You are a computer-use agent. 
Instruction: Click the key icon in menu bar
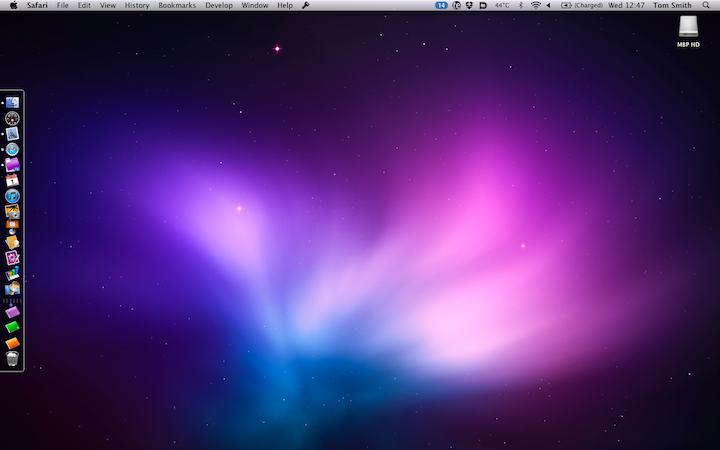(x=306, y=6)
